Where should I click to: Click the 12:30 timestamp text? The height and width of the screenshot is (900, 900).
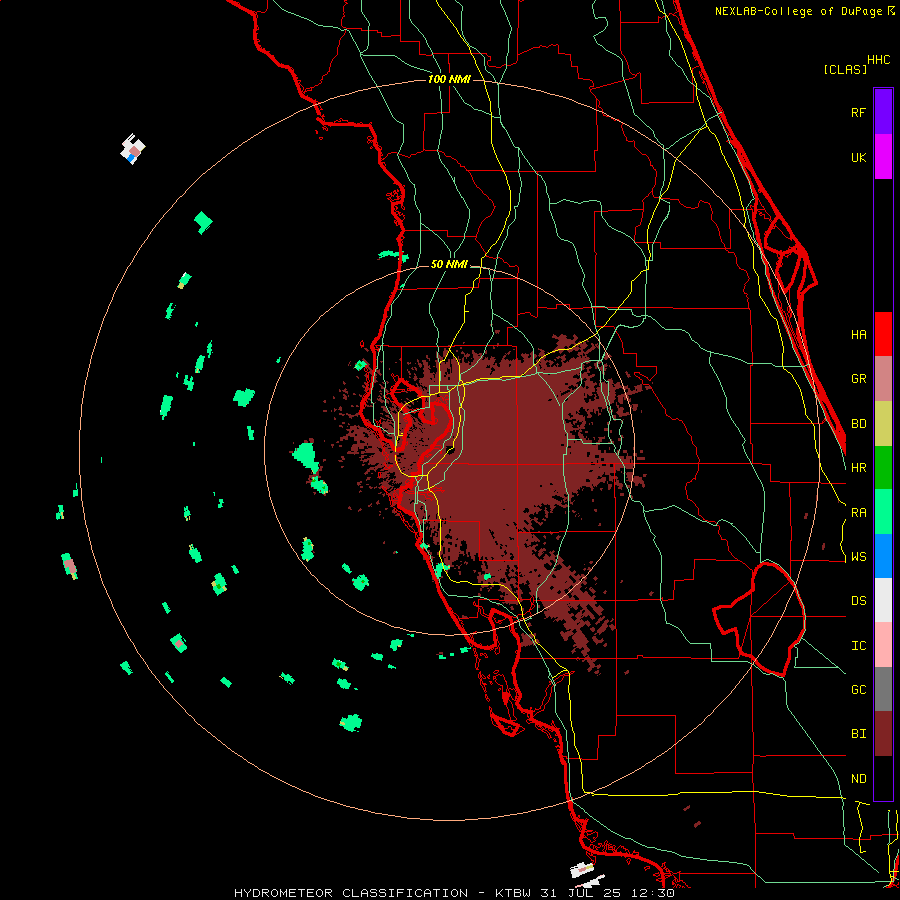pos(652,893)
